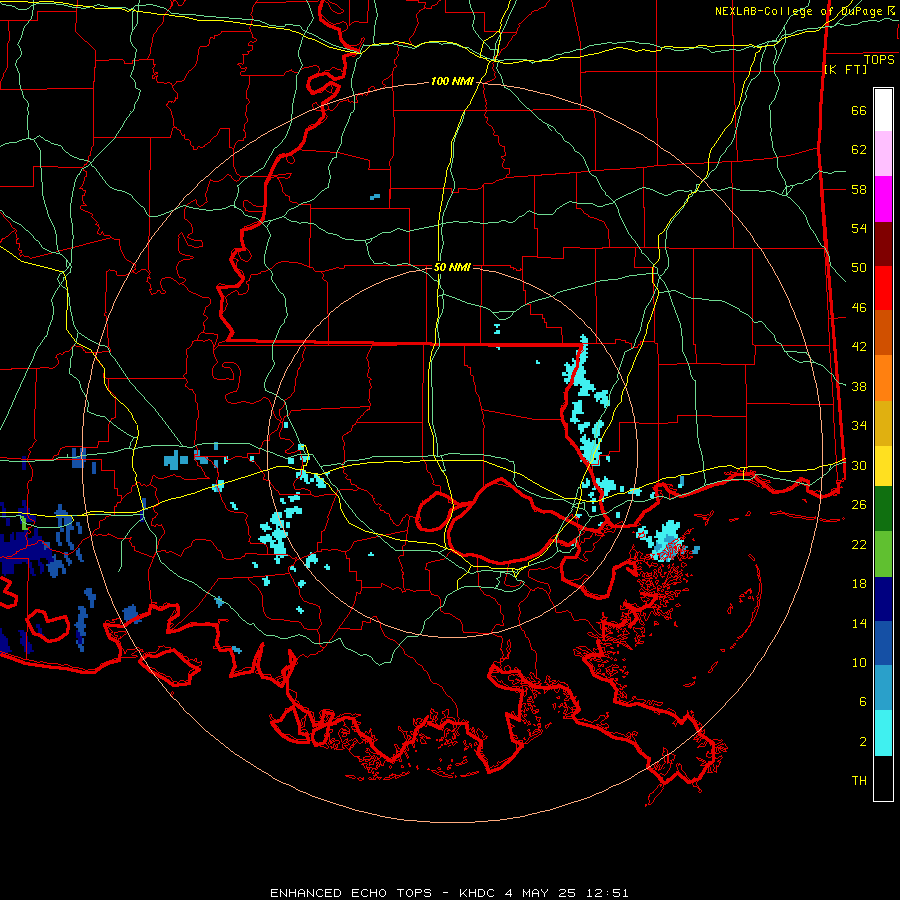
Task: Select the TH threshold label
Action: tap(859, 780)
